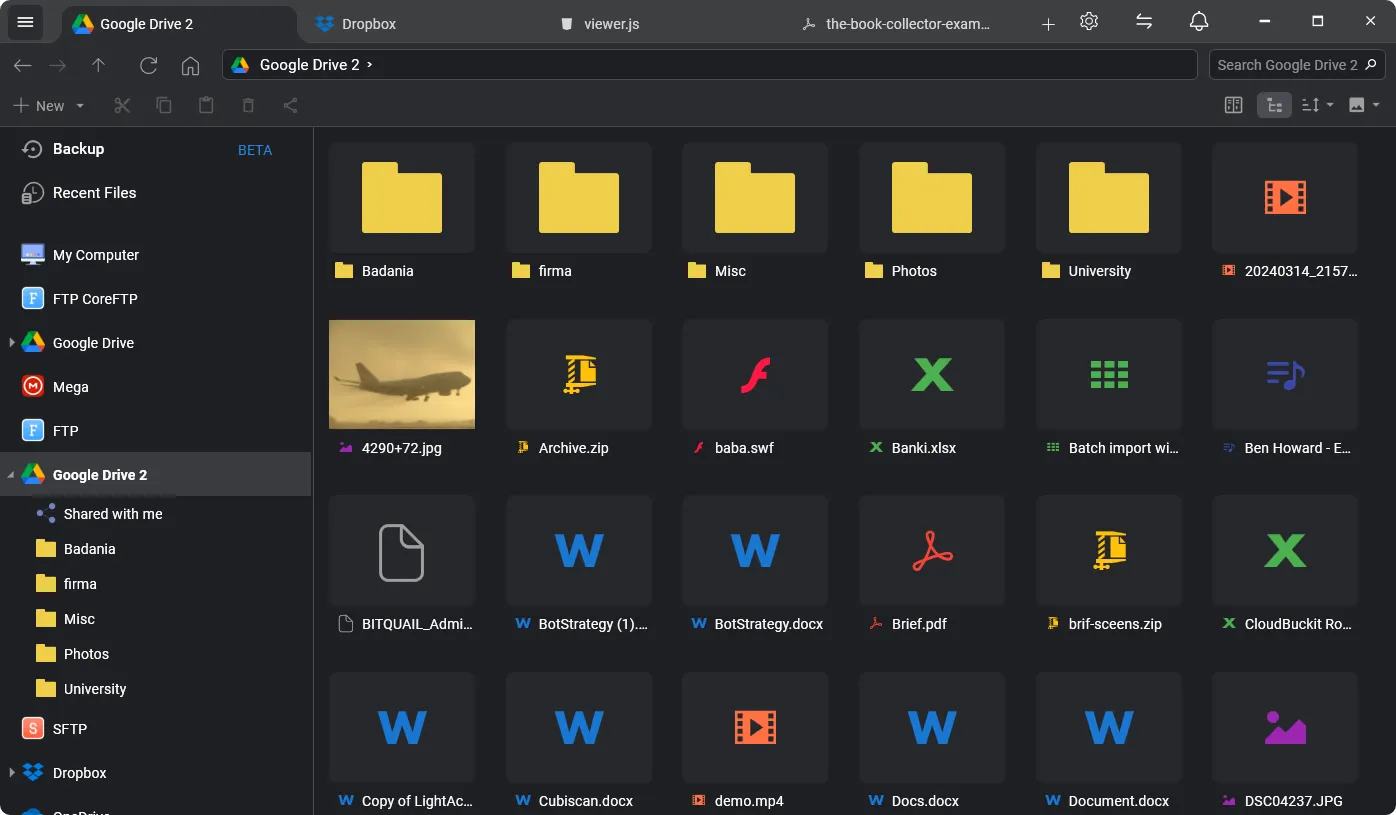
Task: Click the share icon in toolbar
Action: 290,105
